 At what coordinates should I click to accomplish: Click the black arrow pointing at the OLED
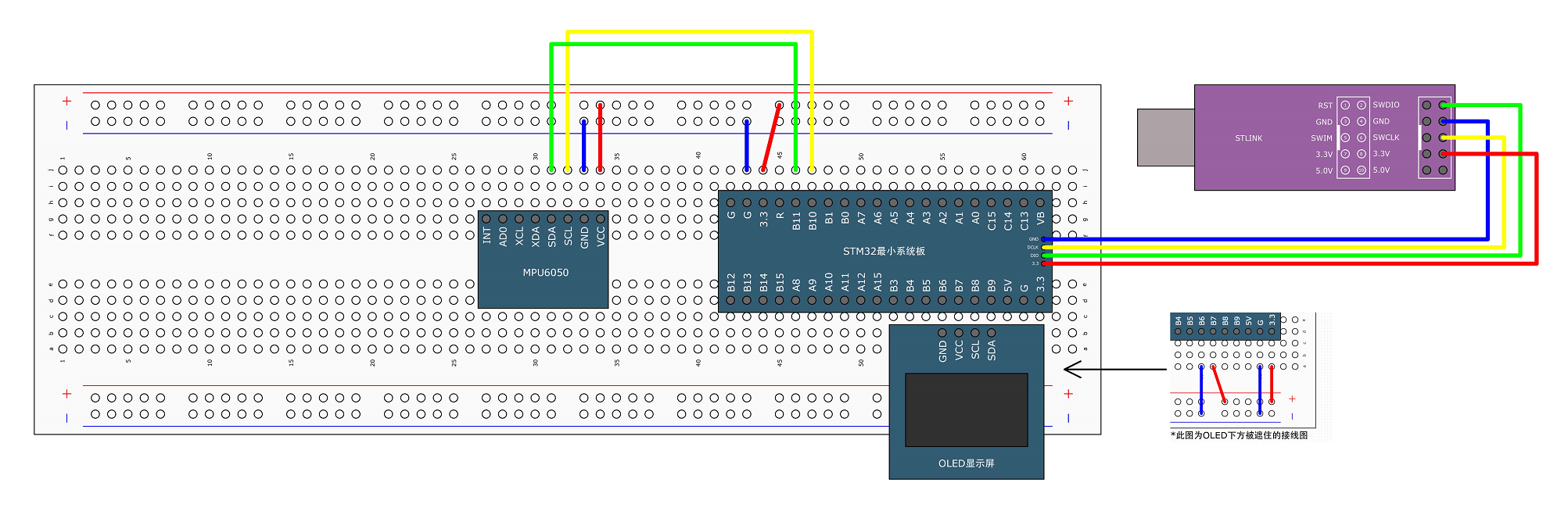1115,370
